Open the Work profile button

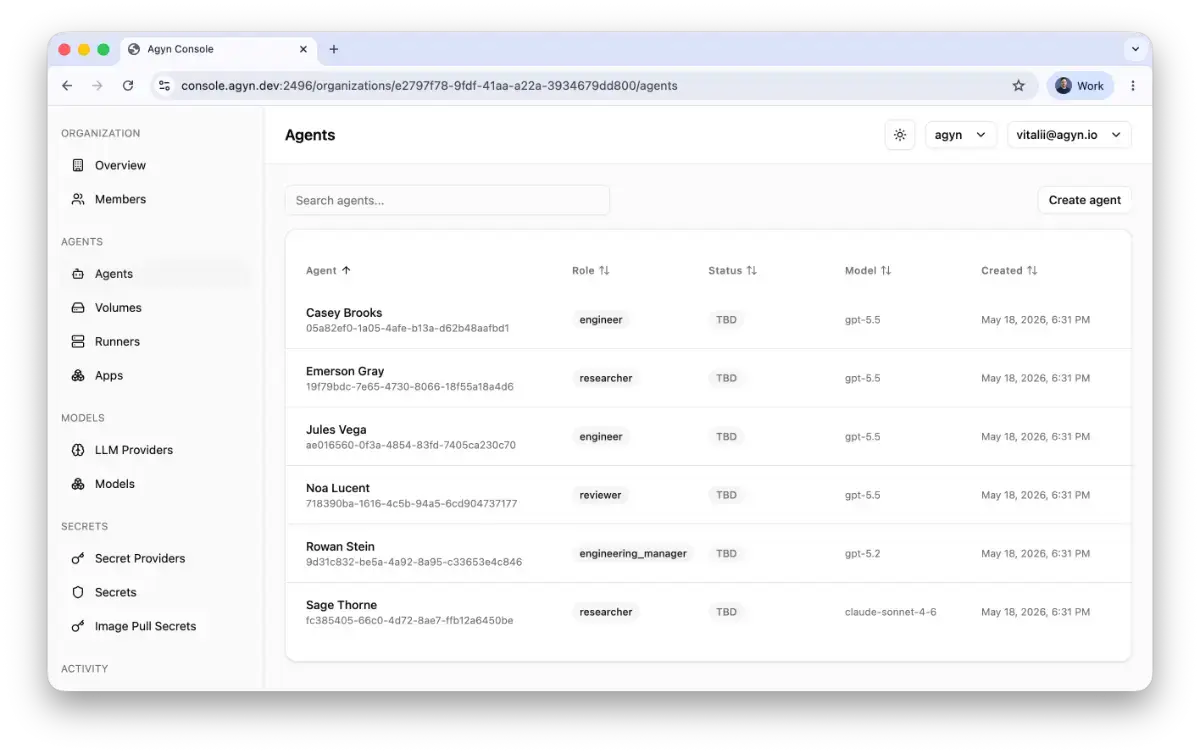coord(1080,86)
